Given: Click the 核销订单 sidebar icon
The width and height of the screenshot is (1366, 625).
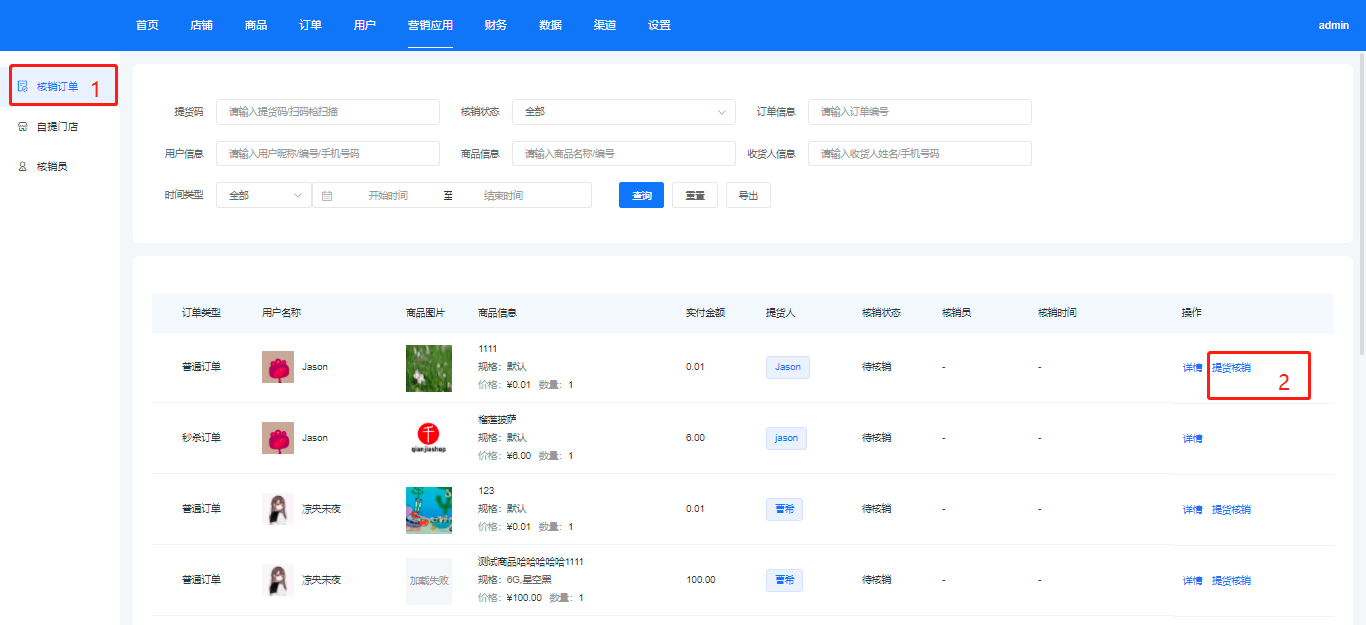Looking at the screenshot, I should (22, 86).
